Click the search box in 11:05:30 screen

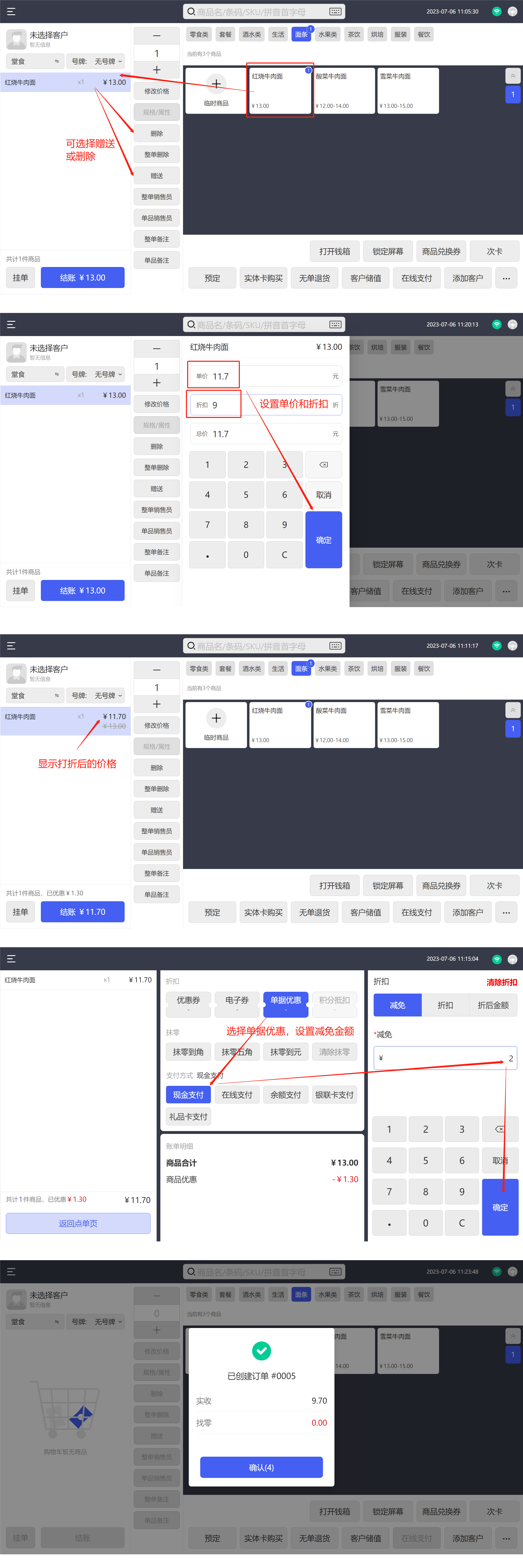click(x=264, y=12)
